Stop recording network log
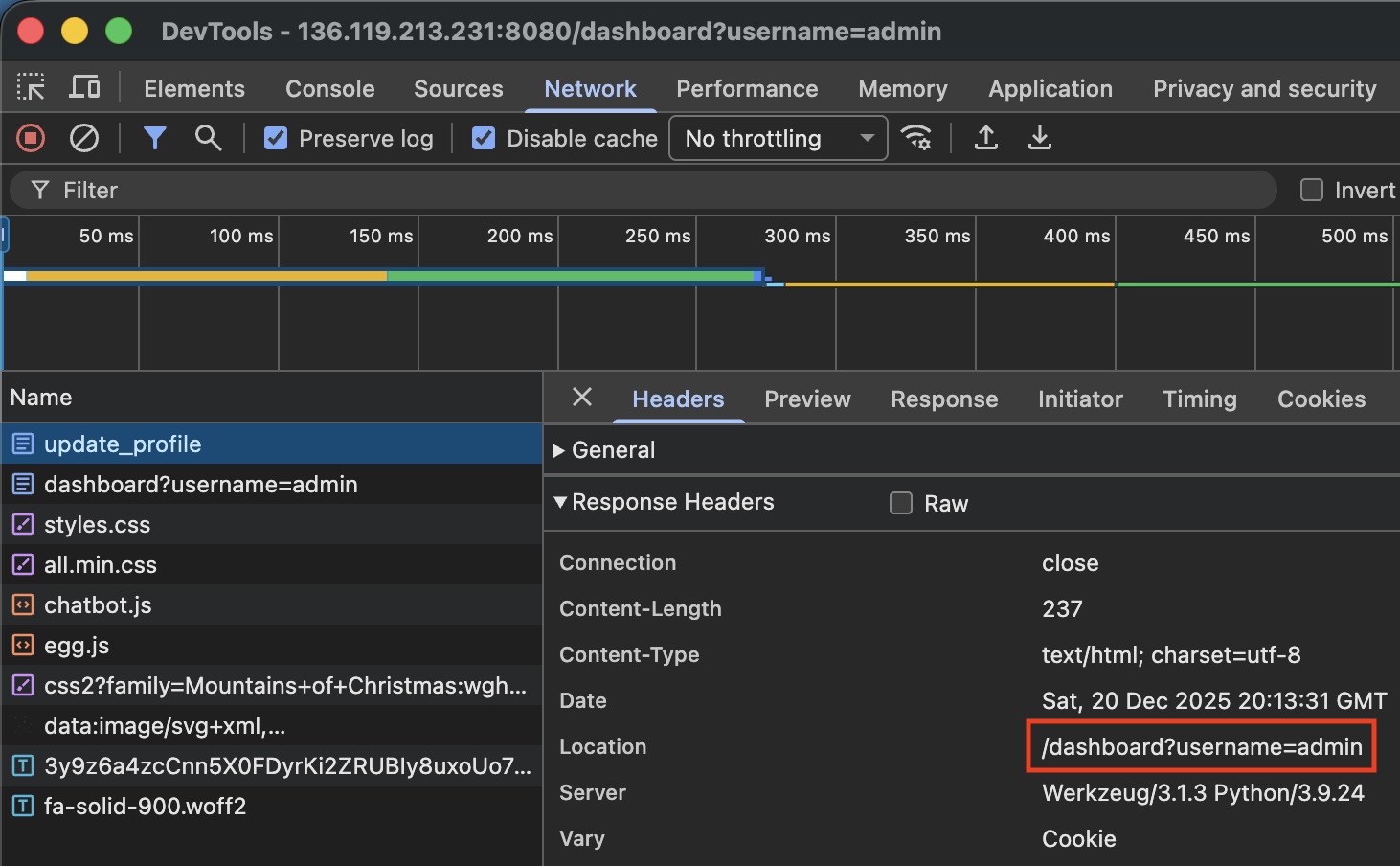This screenshot has width=1400, height=866. point(31,139)
